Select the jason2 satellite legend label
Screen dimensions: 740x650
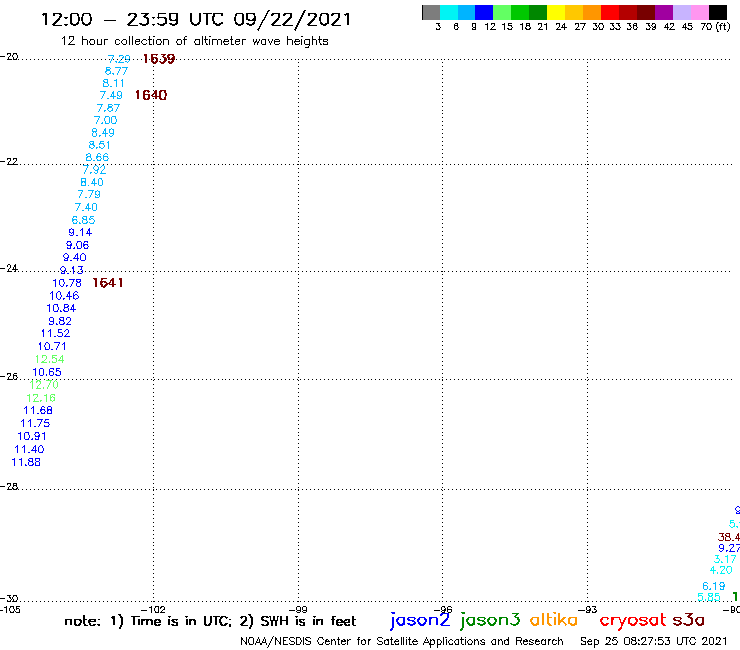tap(420, 620)
